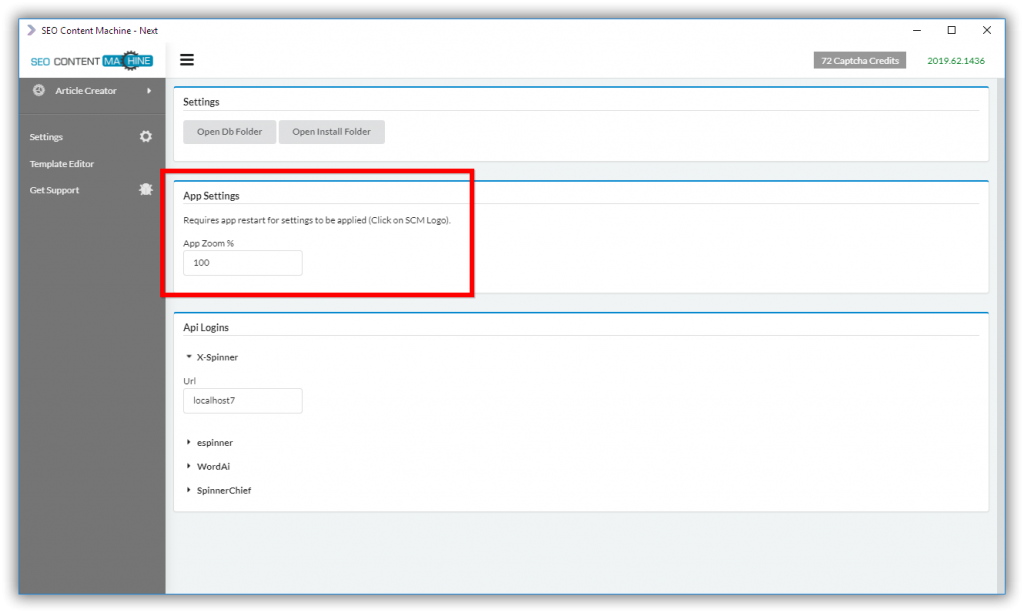Viewport: 1024px width, 613px height.
Task: Close the SEO Content Machine window
Action: click(x=987, y=30)
